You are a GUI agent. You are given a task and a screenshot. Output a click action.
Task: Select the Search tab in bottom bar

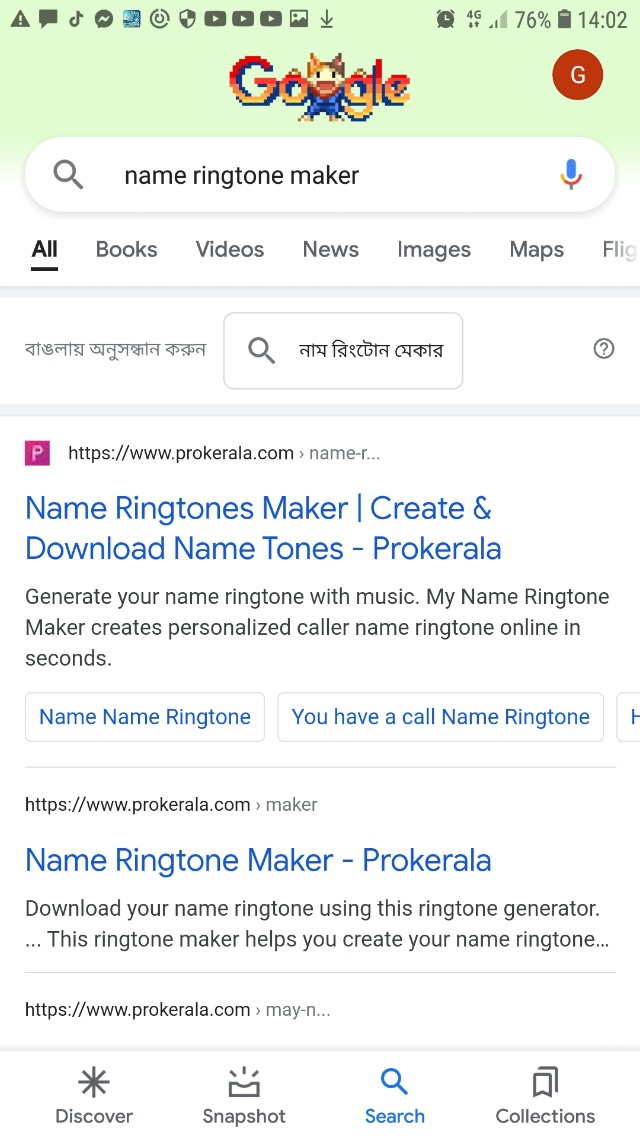(x=394, y=1095)
